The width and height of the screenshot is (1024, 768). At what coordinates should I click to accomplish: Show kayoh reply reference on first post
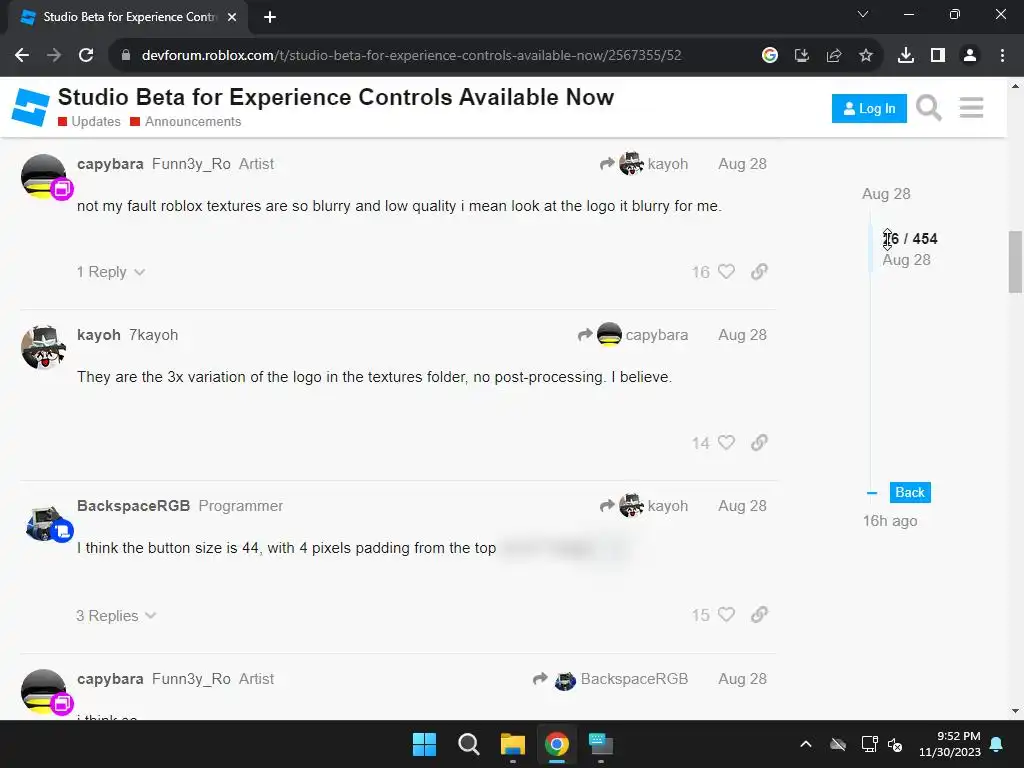644,164
